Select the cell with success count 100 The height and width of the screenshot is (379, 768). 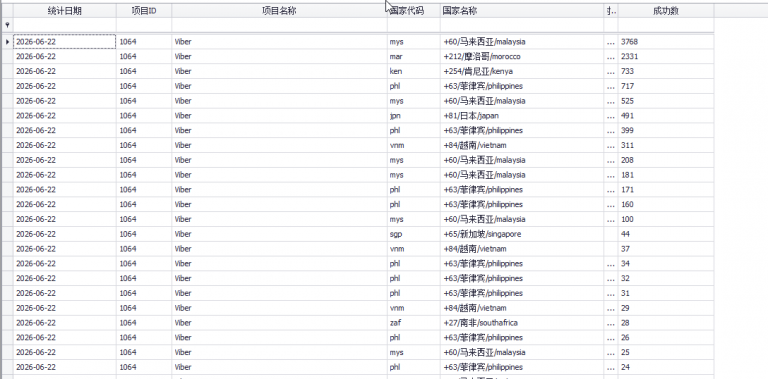[666, 219]
